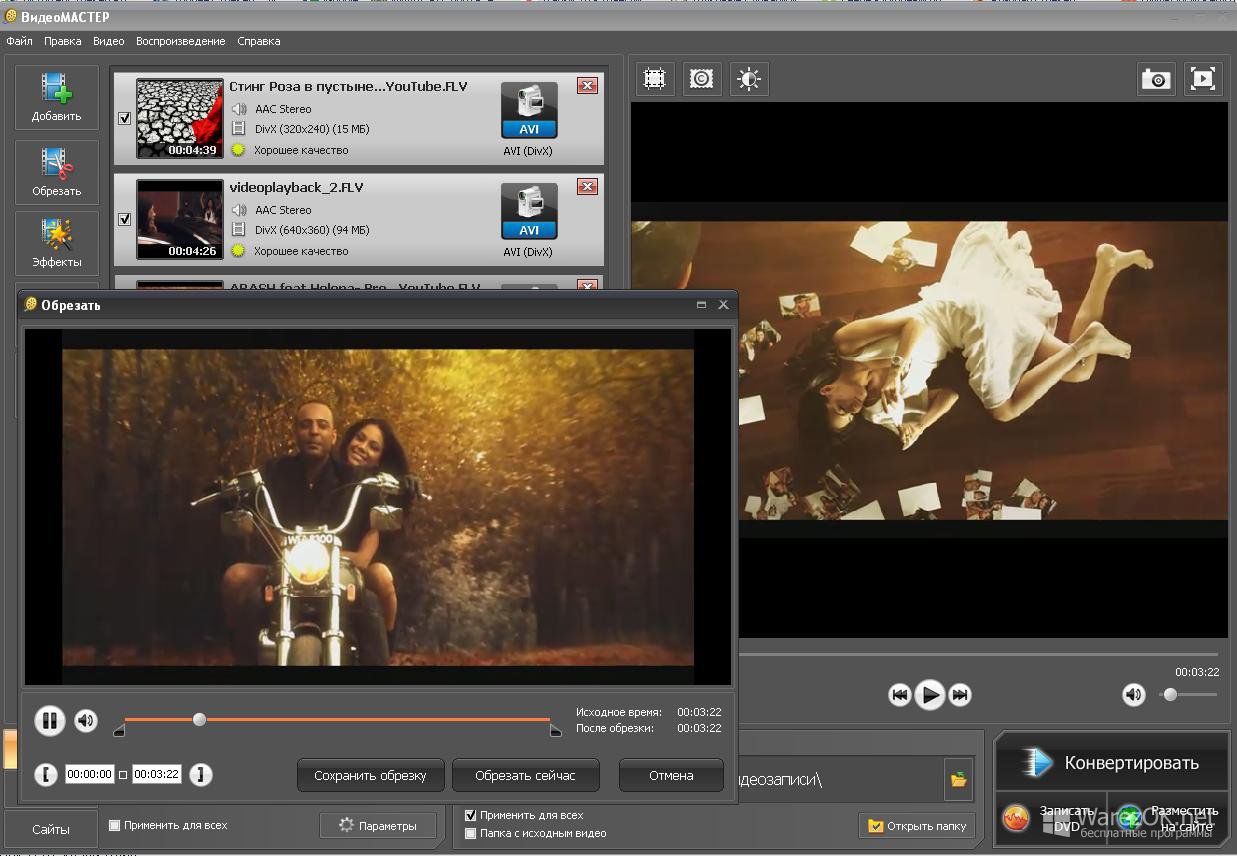Viewport: 1237px width, 856px height.
Task: Jump to previous video in main player
Action: (900, 695)
